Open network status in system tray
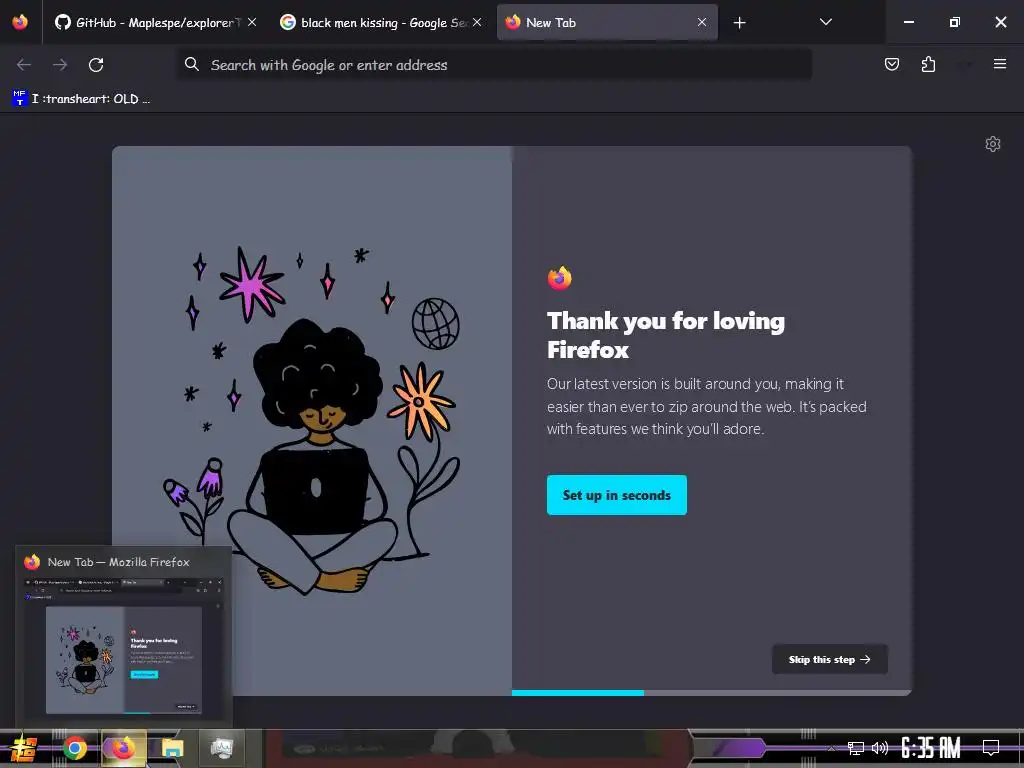The image size is (1024, 768). pyautogui.click(x=856, y=748)
